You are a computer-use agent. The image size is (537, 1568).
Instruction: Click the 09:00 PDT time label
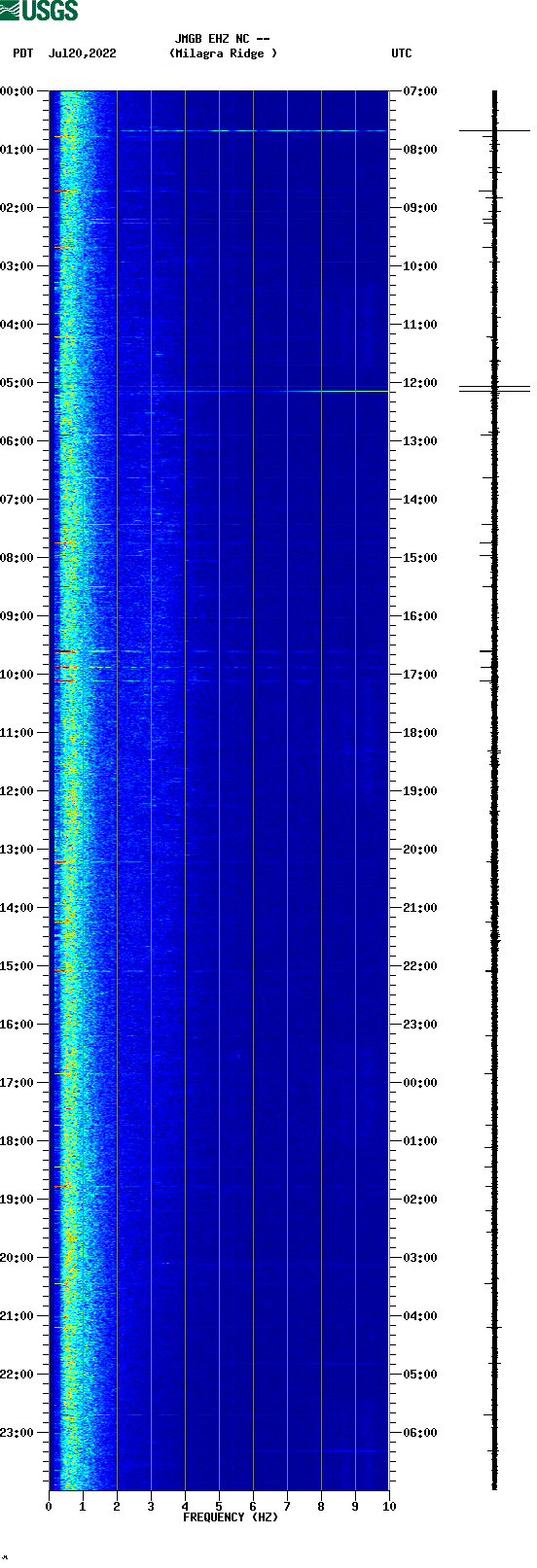(18, 616)
